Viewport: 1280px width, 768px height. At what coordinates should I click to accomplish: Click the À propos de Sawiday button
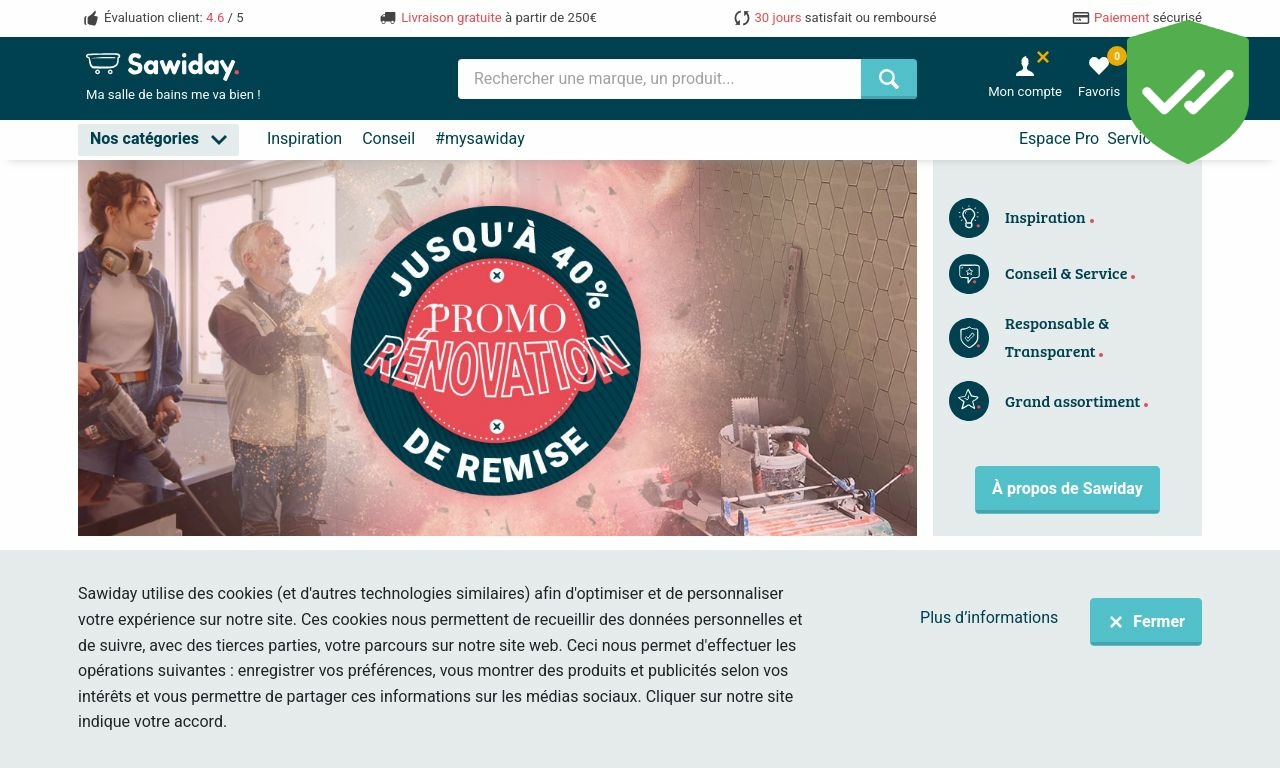pos(1067,489)
